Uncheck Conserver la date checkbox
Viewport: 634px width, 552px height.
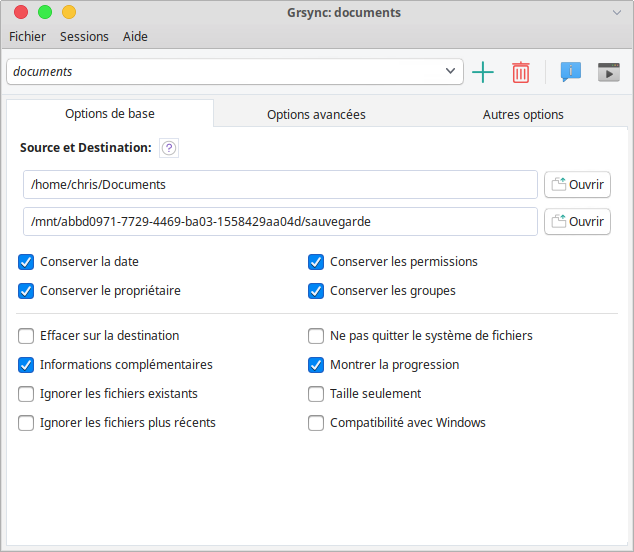(x=26, y=262)
